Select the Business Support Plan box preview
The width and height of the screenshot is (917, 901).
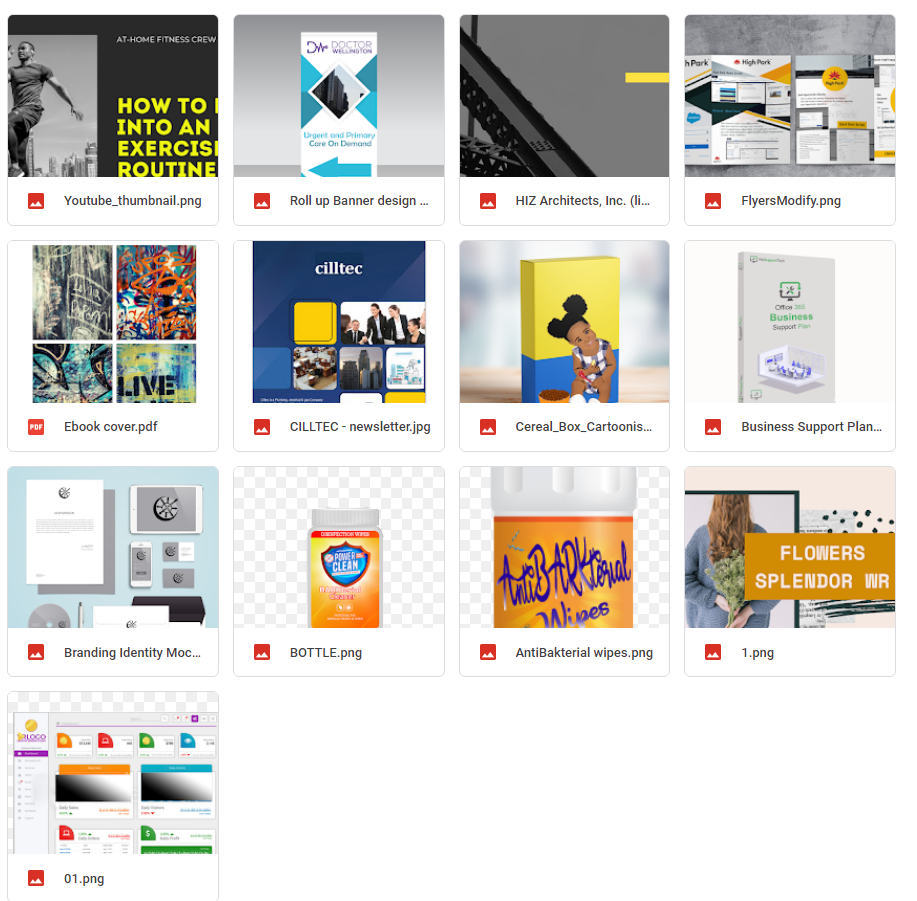pos(790,322)
